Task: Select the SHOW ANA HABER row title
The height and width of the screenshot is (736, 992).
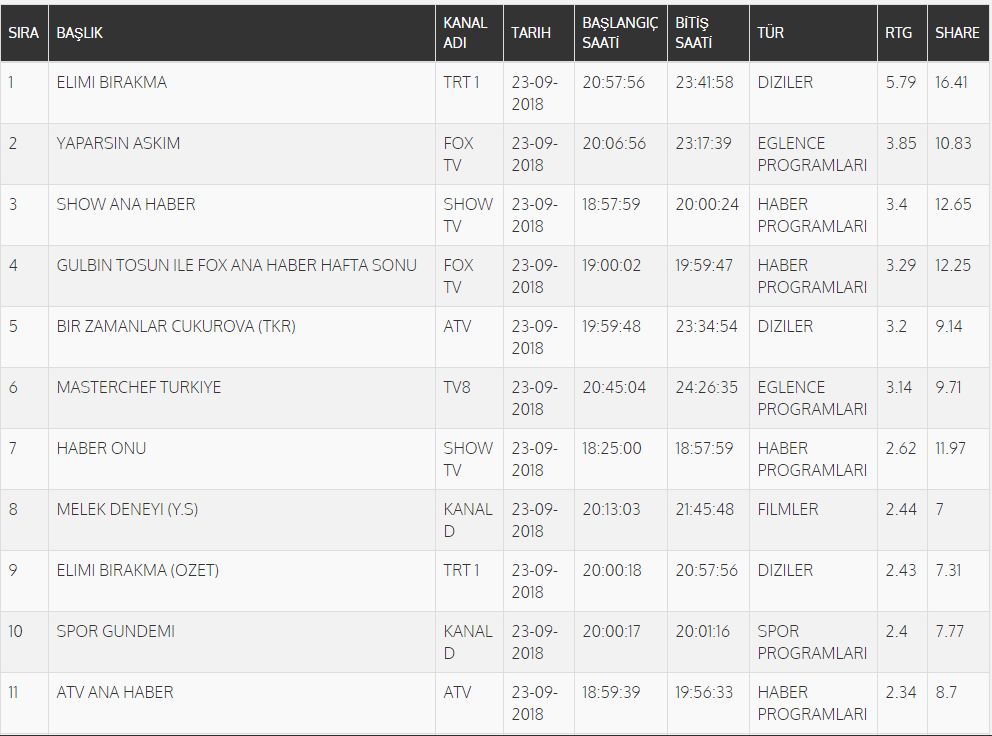Action: pyautogui.click(x=126, y=204)
